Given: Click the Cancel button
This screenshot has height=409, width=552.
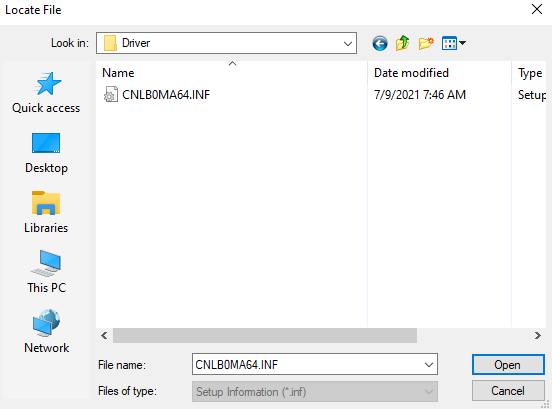Looking at the screenshot, I should 508,391.
